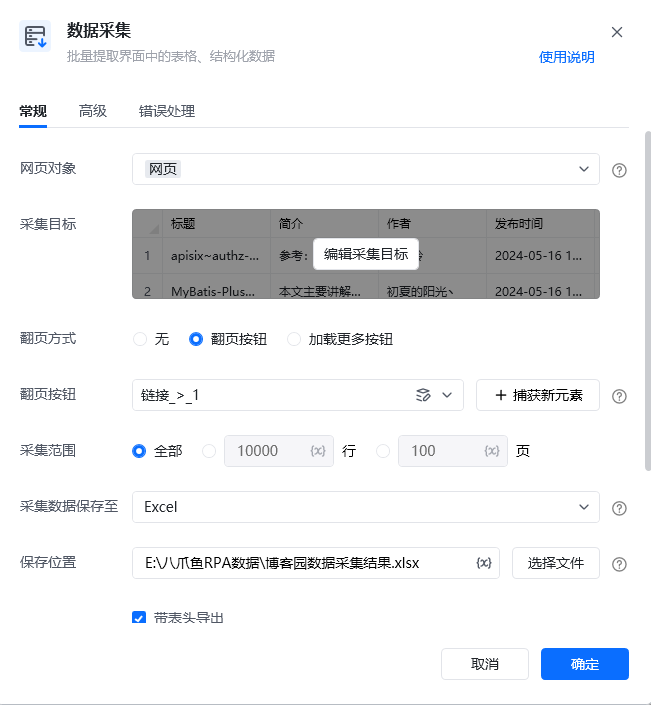Expand the 链接_>_1 element dropdown

[x=447, y=395]
